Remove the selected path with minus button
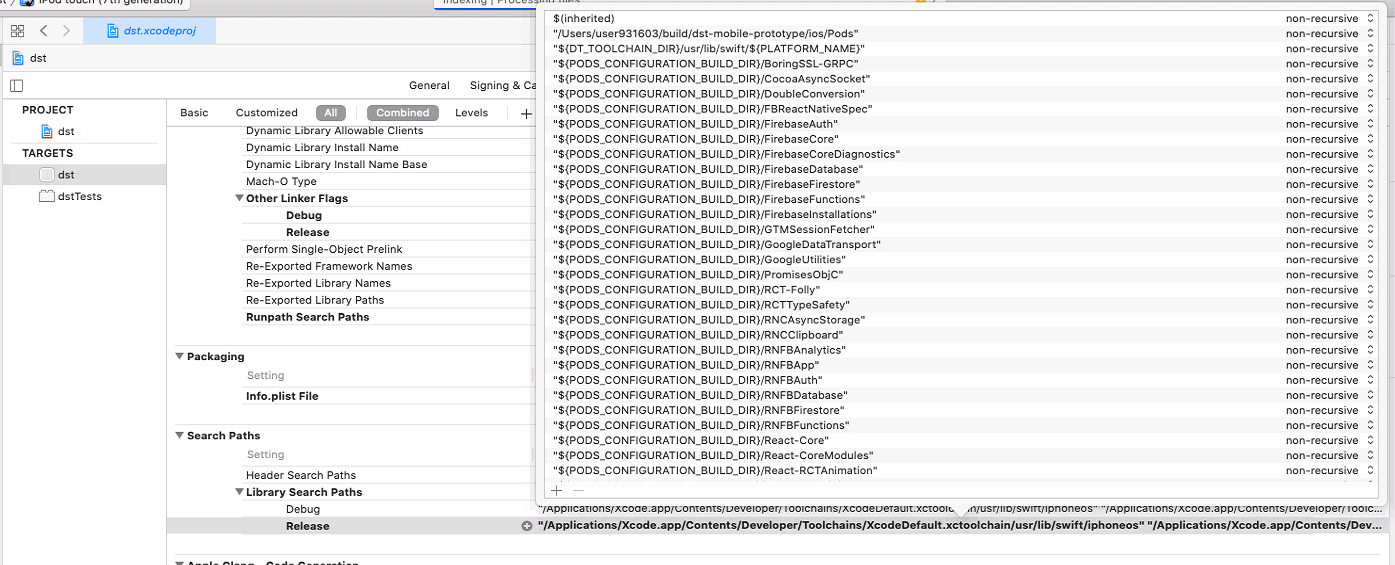 pos(577,490)
